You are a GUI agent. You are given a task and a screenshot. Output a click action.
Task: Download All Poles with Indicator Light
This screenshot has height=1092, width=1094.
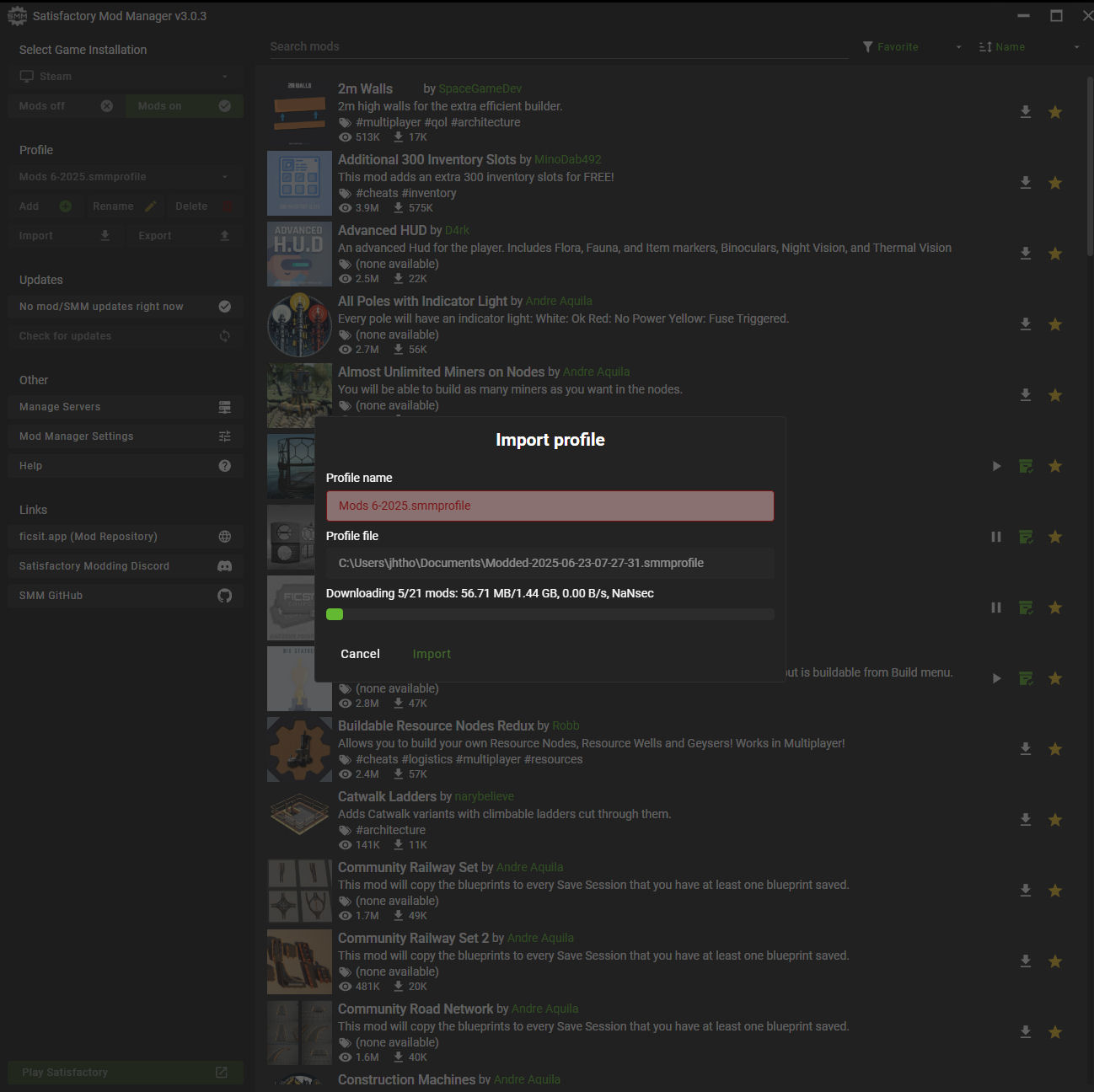point(1026,324)
